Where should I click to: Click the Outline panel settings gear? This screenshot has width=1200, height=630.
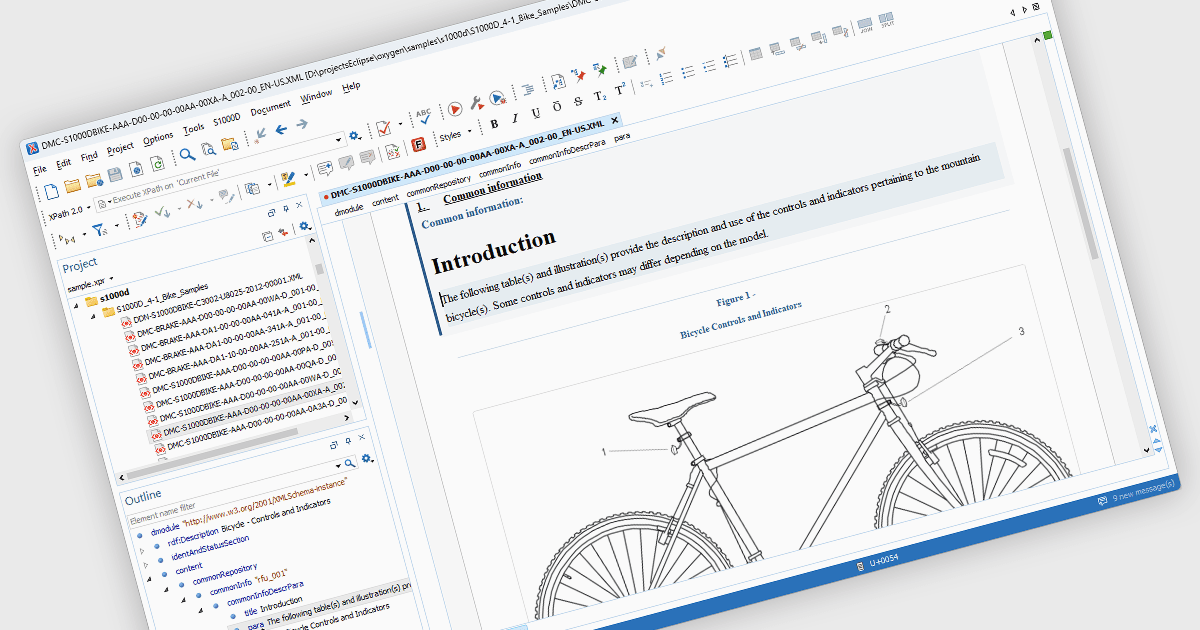[367, 458]
